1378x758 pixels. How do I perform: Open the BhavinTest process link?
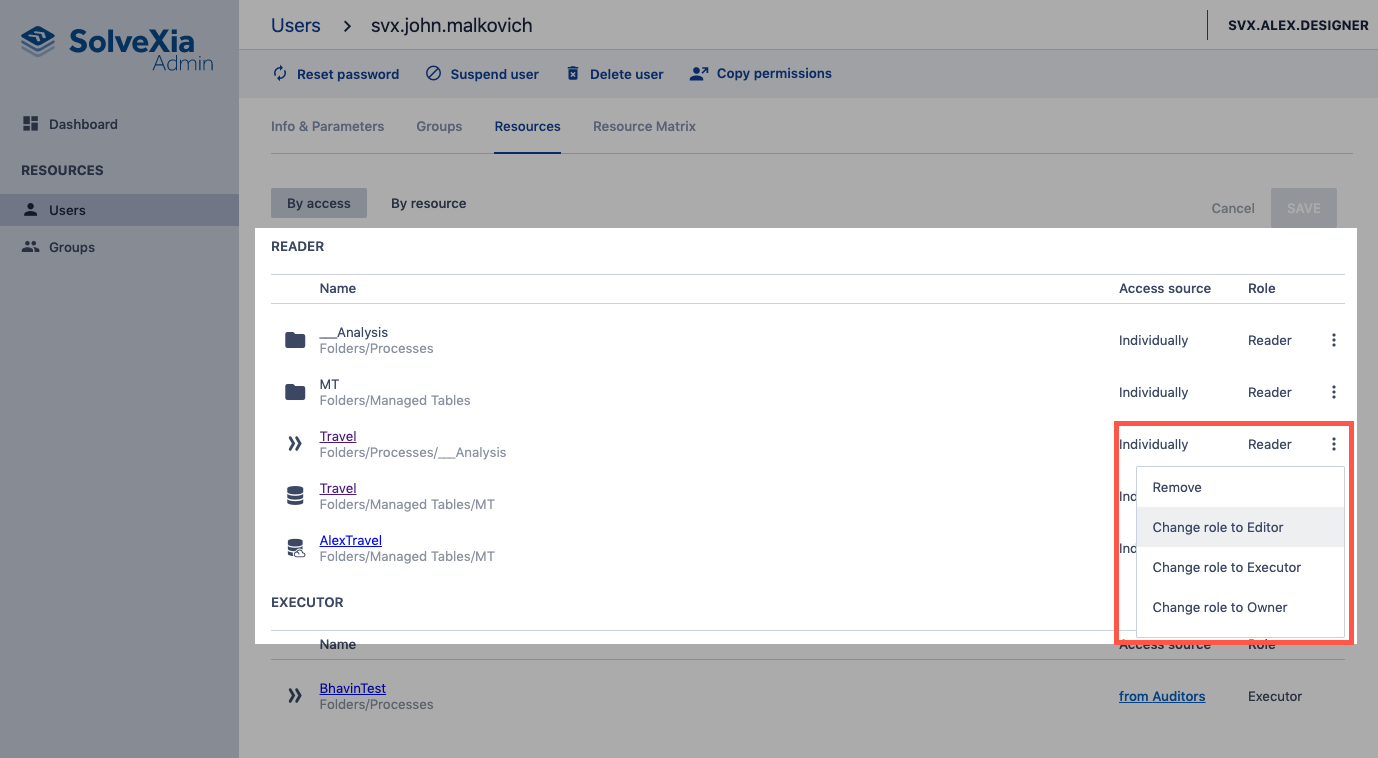click(352, 688)
